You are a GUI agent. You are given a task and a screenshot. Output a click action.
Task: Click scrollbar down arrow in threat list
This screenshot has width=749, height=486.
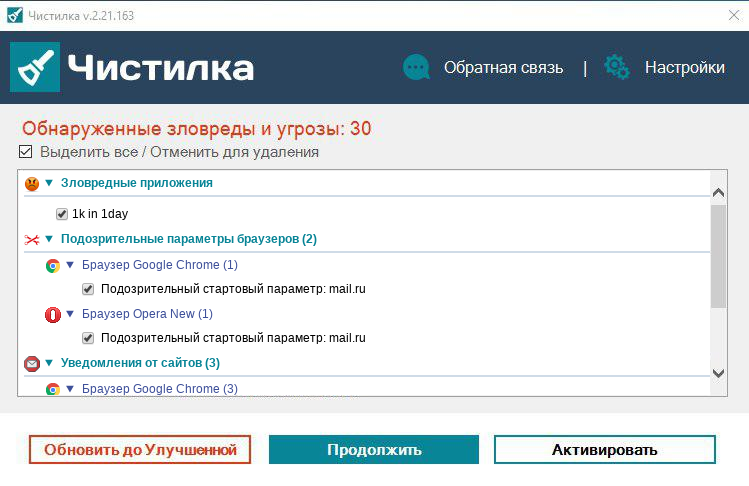pyautogui.click(x=718, y=373)
